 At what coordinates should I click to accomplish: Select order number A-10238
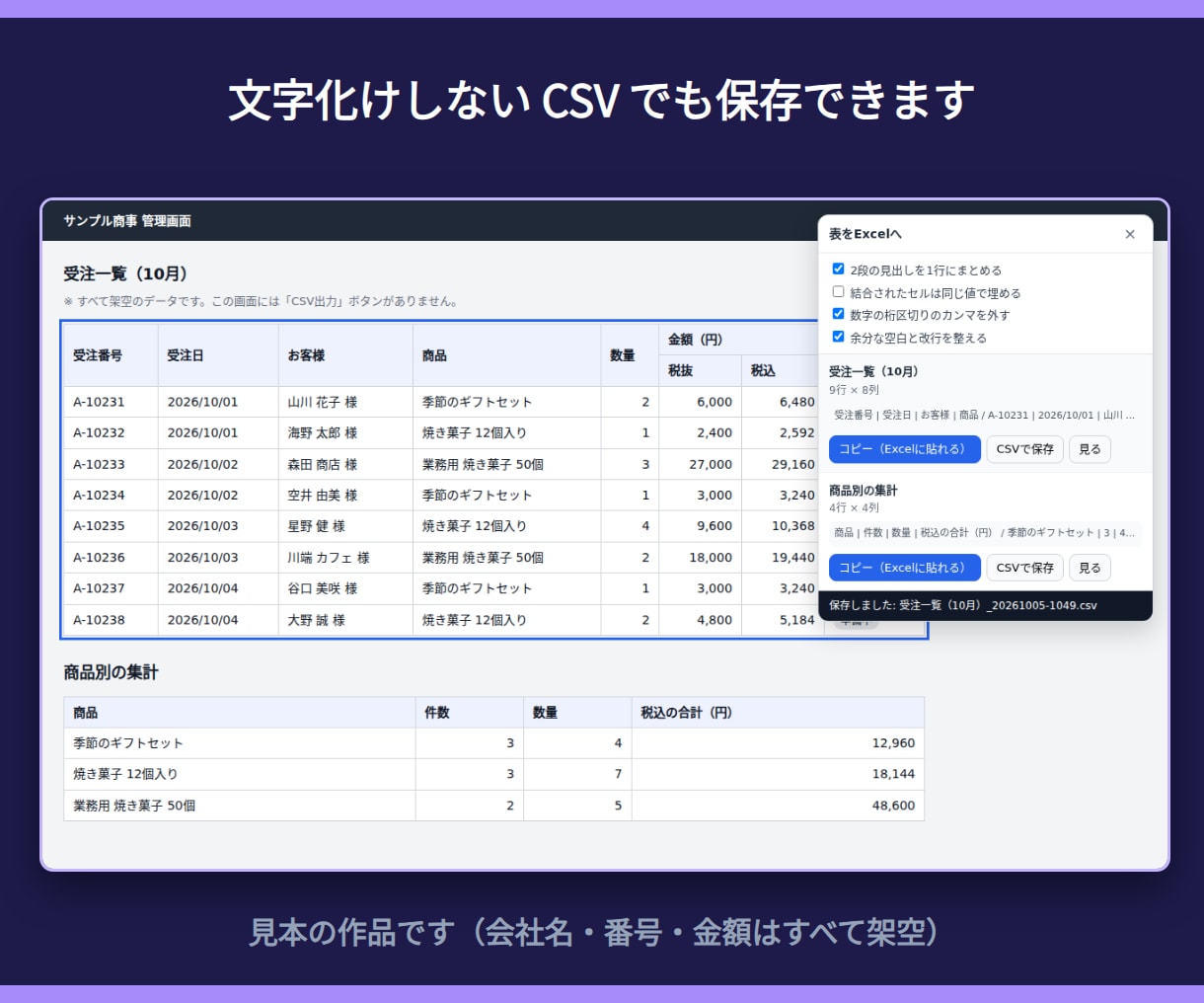[99, 620]
